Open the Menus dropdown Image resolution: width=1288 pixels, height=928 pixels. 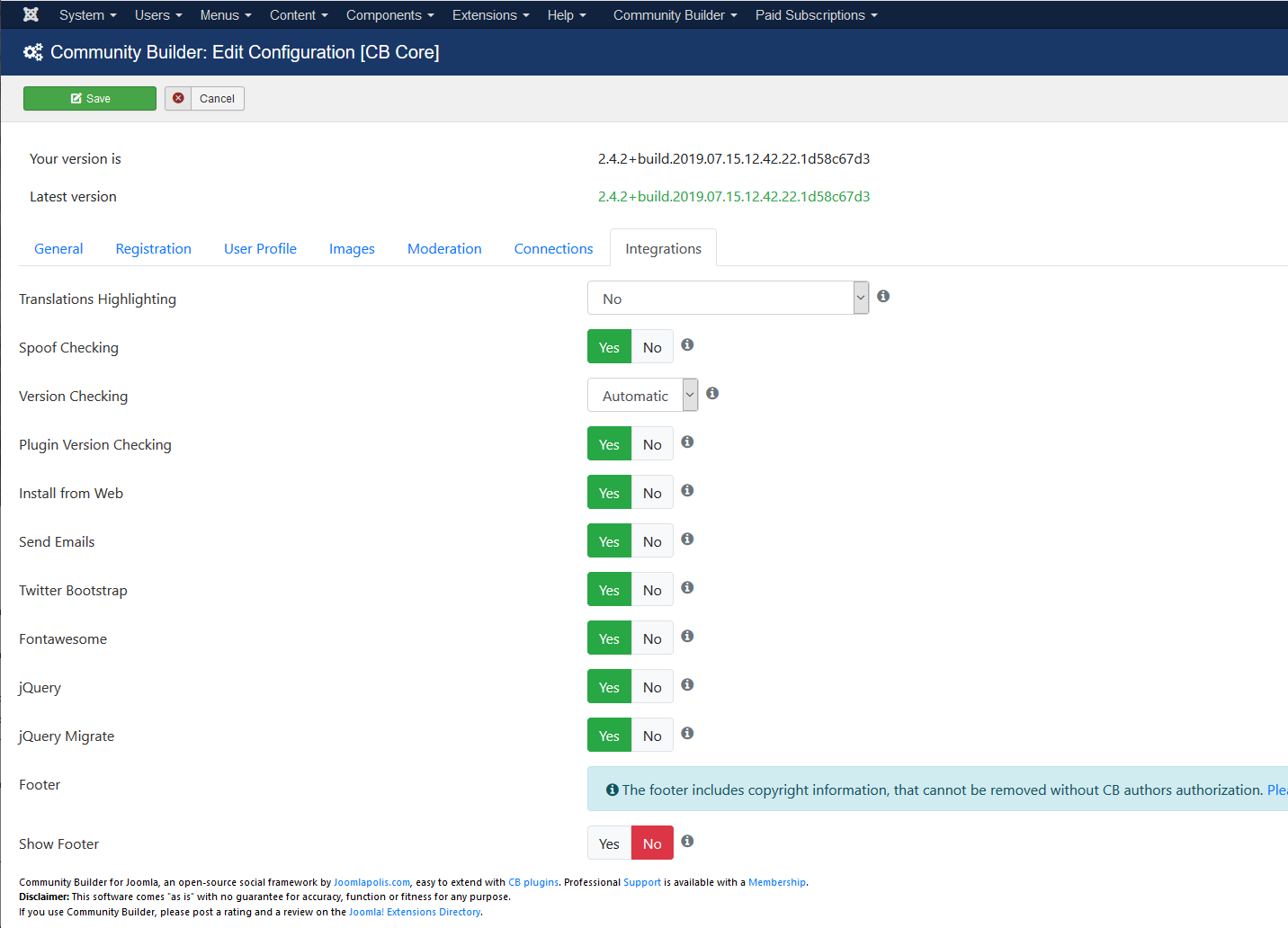(x=226, y=14)
